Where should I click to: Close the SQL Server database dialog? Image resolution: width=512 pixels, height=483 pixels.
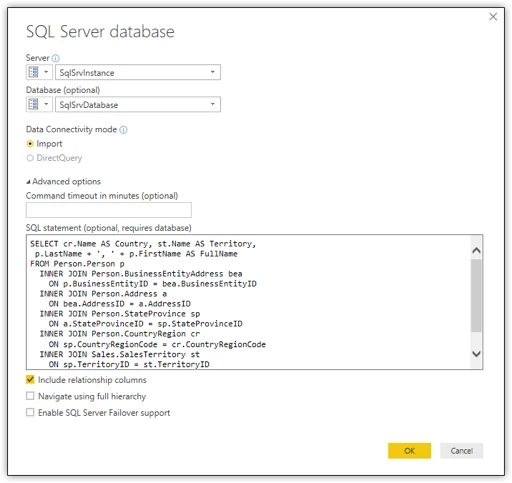[x=493, y=17]
